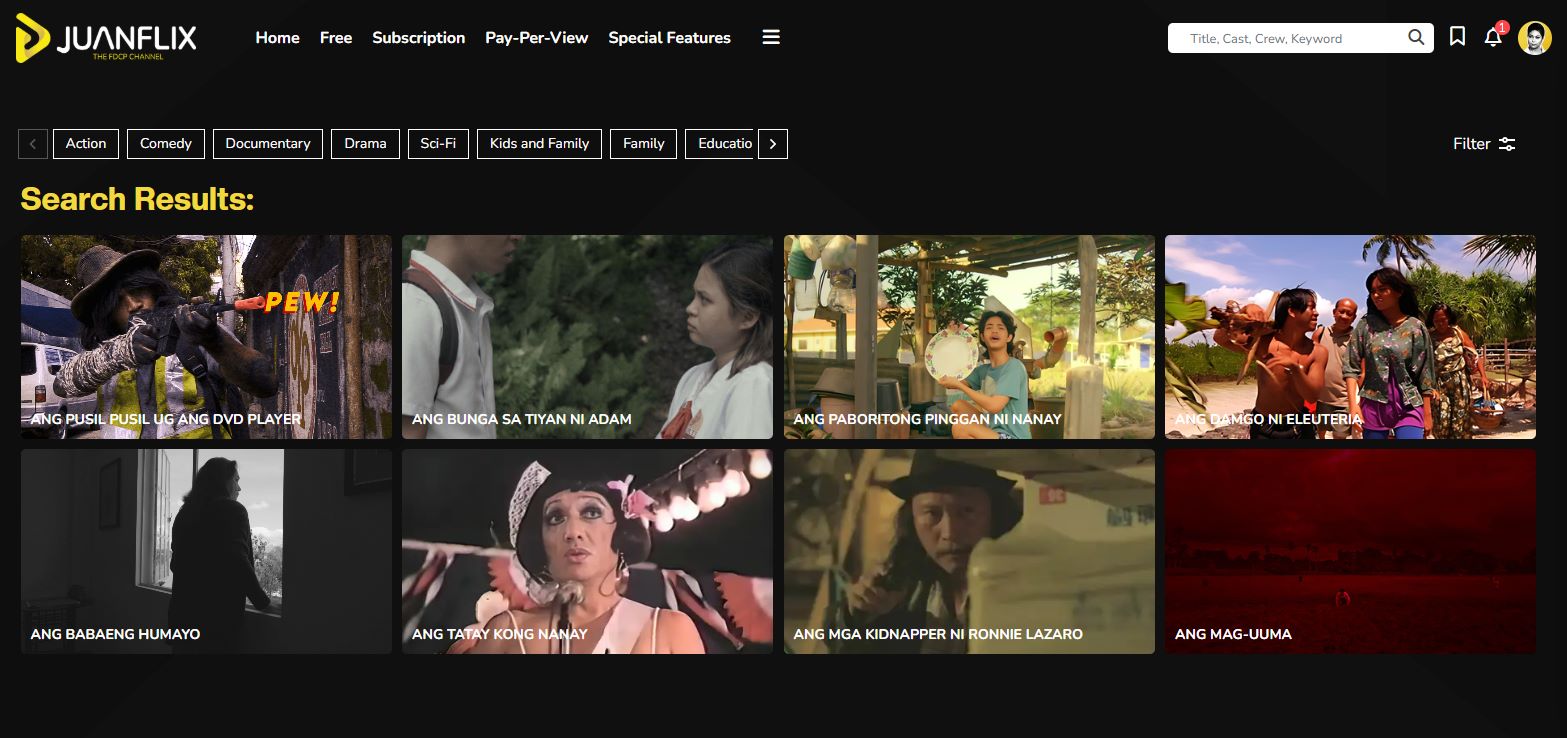Expand more genres with the right chevron
This screenshot has height=738, width=1567.
point(772,143)
